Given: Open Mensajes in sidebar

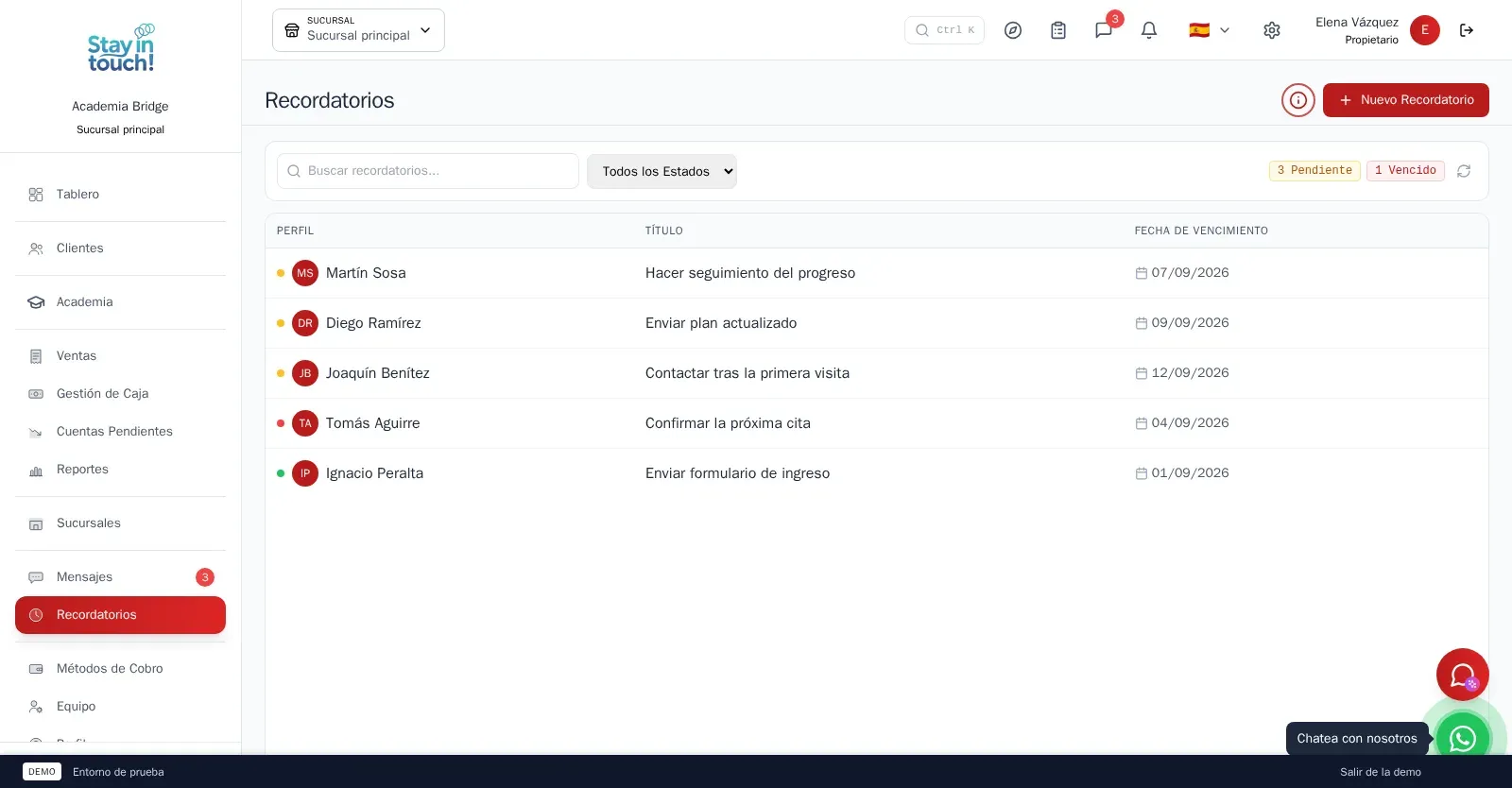Looking at the screenshot, I should tap(121, 577).
